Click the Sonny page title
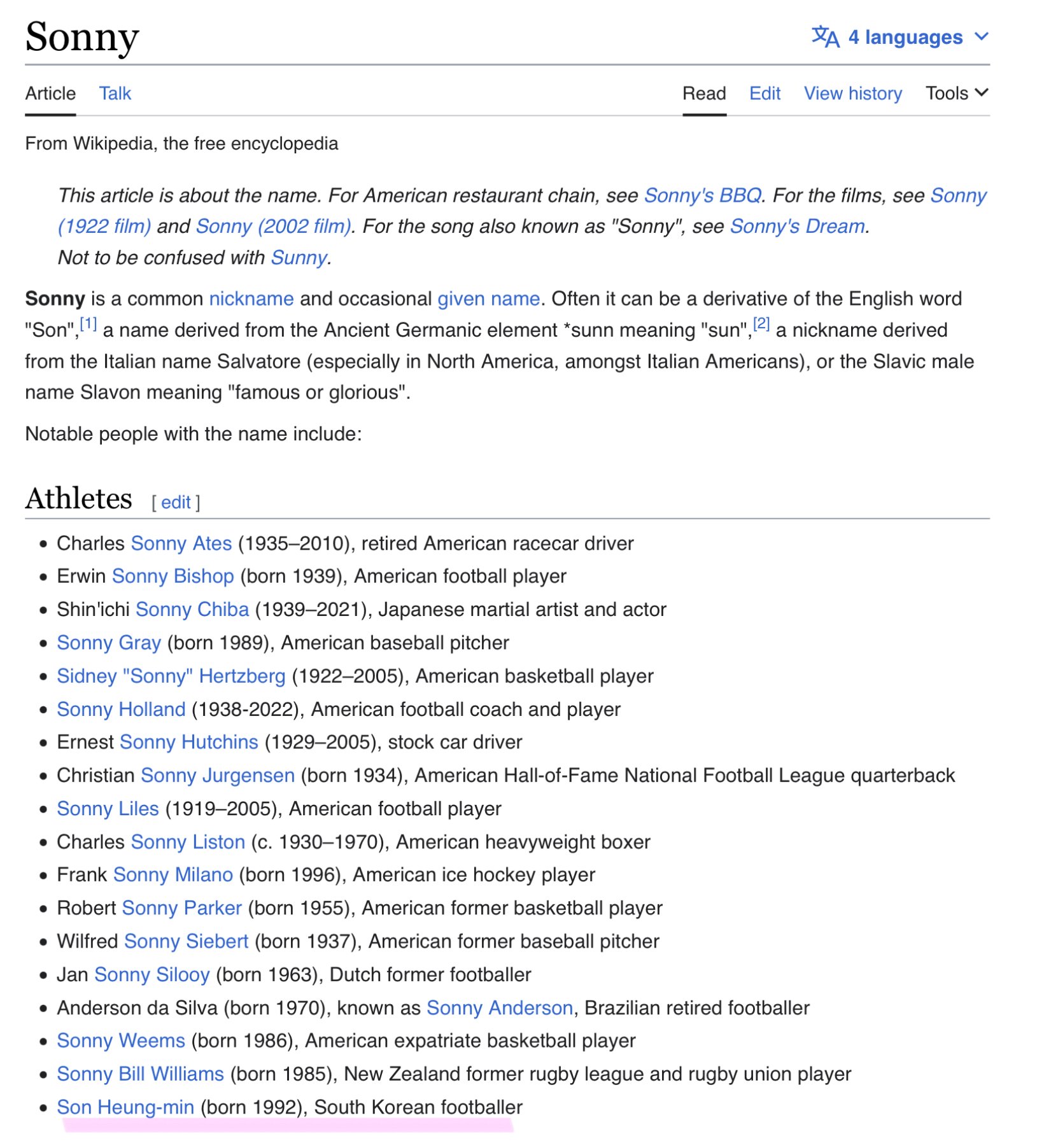The width and height of the screenshot is (1044, 1148). click(82, 37)
